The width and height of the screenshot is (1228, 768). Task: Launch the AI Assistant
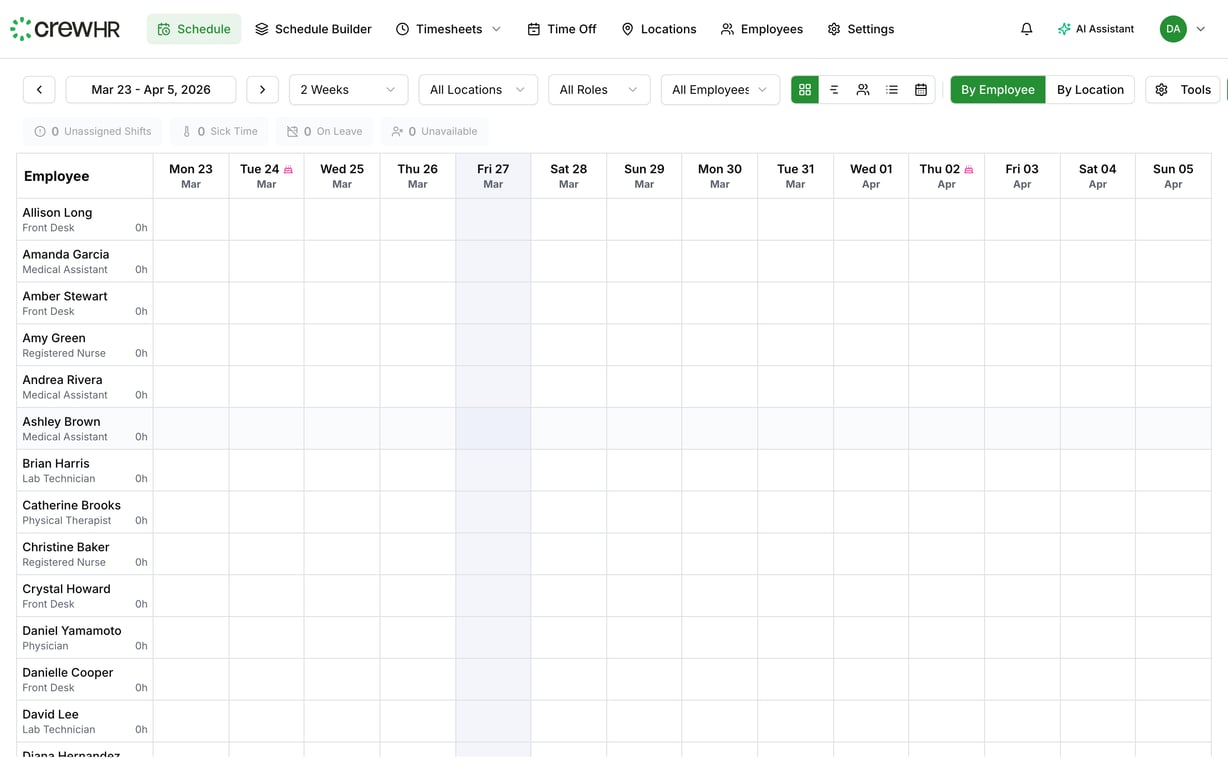[x=1096, y=29]
